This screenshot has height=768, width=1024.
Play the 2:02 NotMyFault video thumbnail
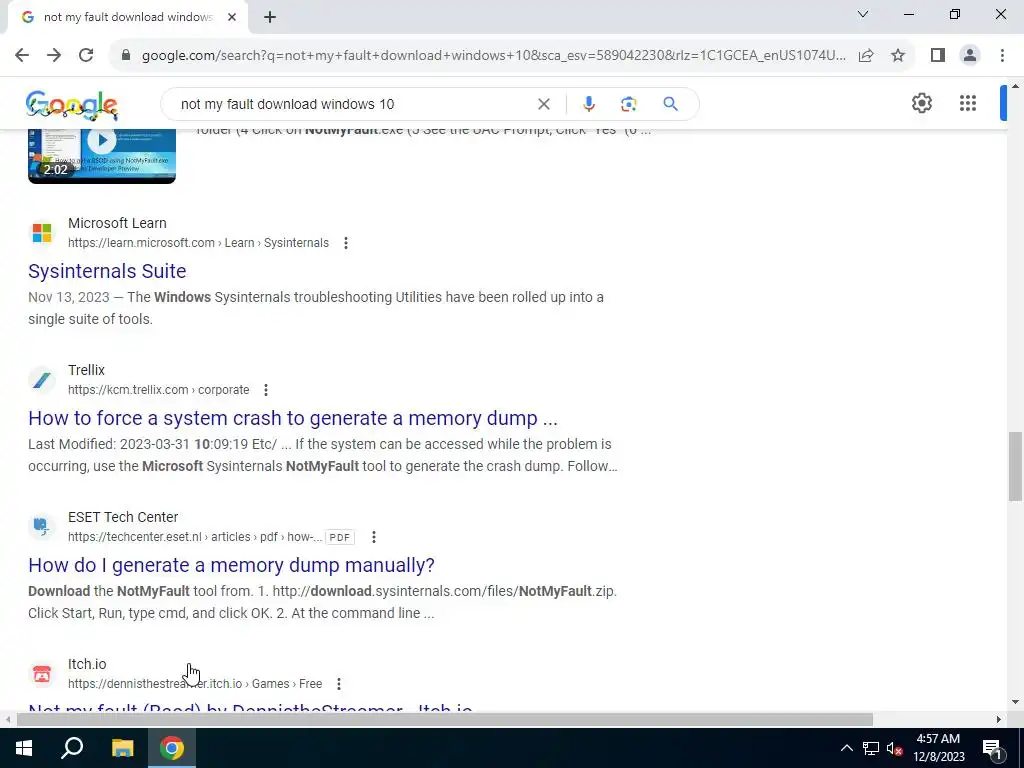[x=102, y=155]
